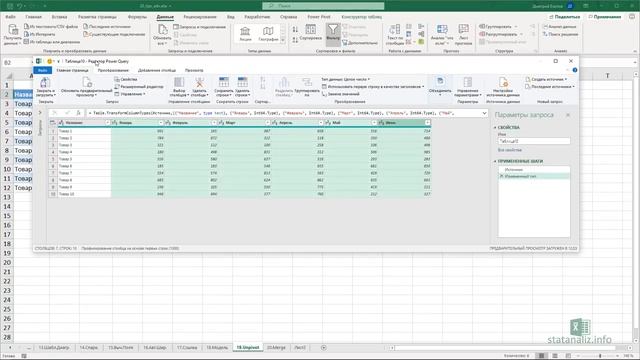The width and height of the screenshot is (640, 360).
Task: Click New Source (Создать источник)
Action: (546, 79)
